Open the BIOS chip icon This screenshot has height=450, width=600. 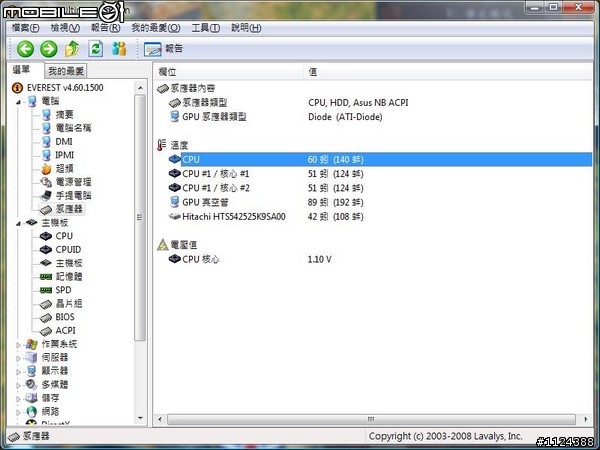(x=46, y=317)
